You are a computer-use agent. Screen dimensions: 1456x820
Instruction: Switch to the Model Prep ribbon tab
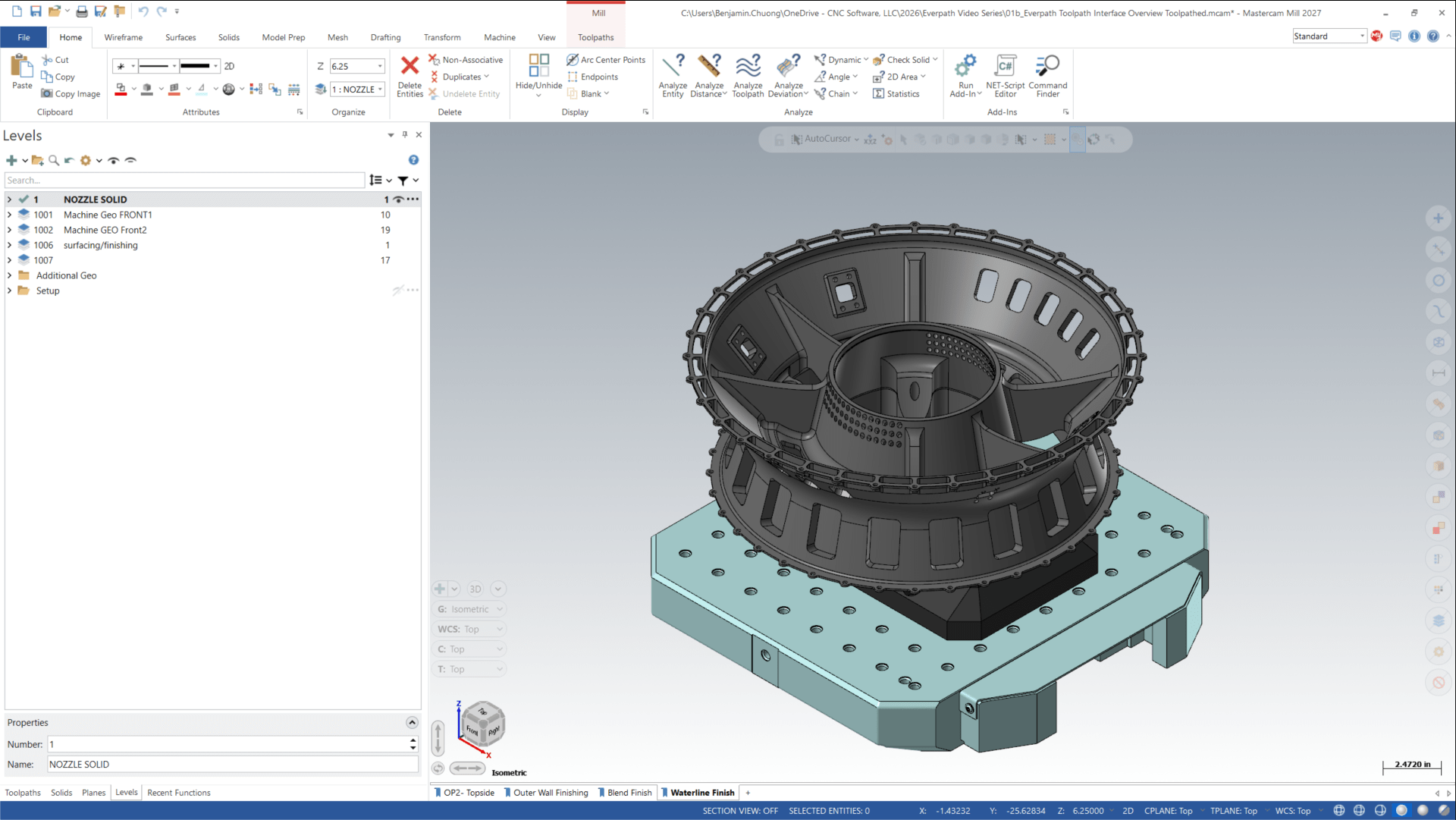(x=283, y=37)
